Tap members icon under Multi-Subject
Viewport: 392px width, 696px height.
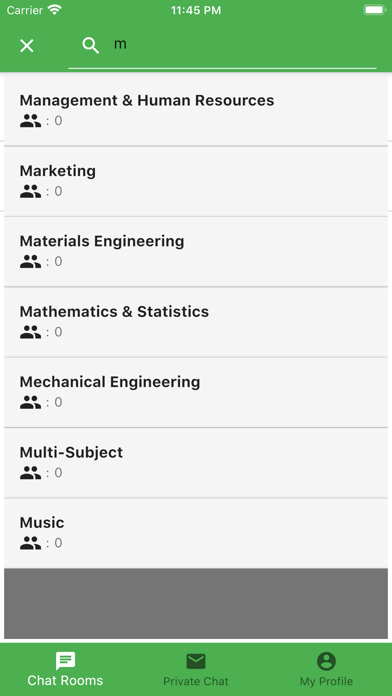[x=30, y=473]
